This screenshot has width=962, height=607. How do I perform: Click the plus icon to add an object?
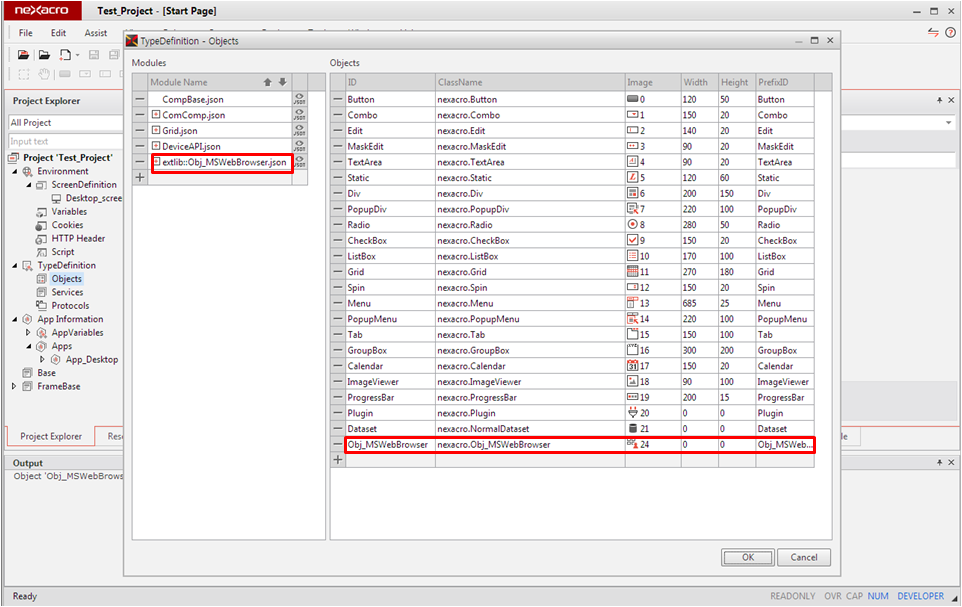tap(338, 460)
